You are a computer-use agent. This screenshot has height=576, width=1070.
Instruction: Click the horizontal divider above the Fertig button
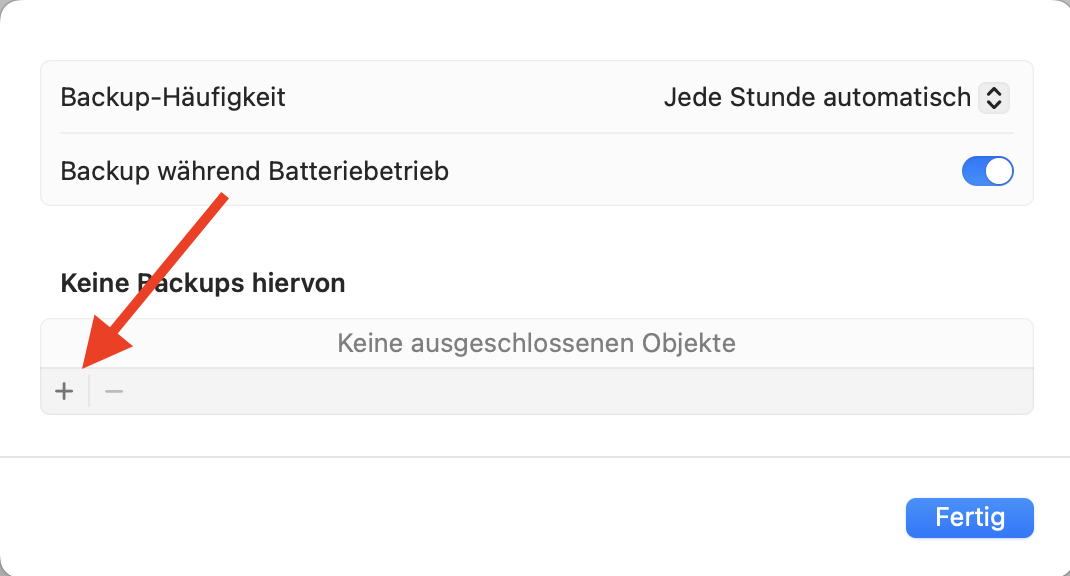coord(535,457)
